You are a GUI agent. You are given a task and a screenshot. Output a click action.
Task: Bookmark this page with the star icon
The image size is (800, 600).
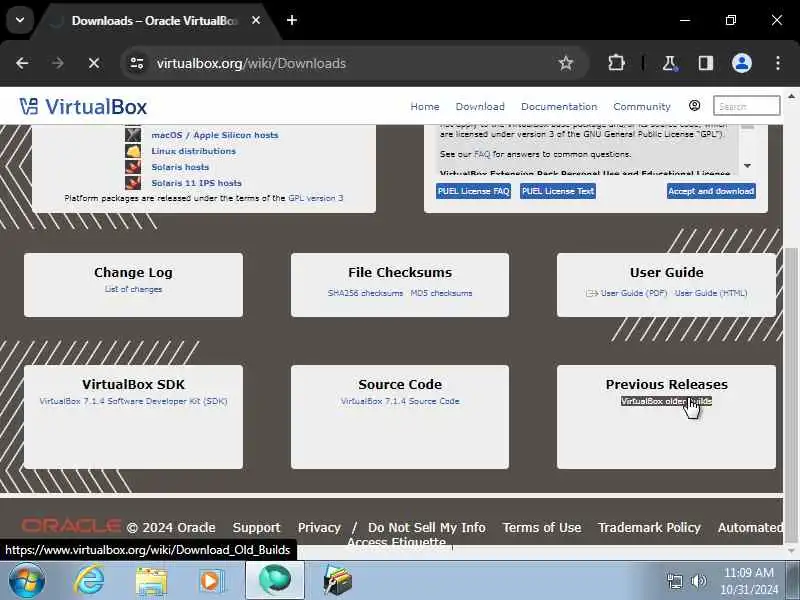click(x=566, y=63)
